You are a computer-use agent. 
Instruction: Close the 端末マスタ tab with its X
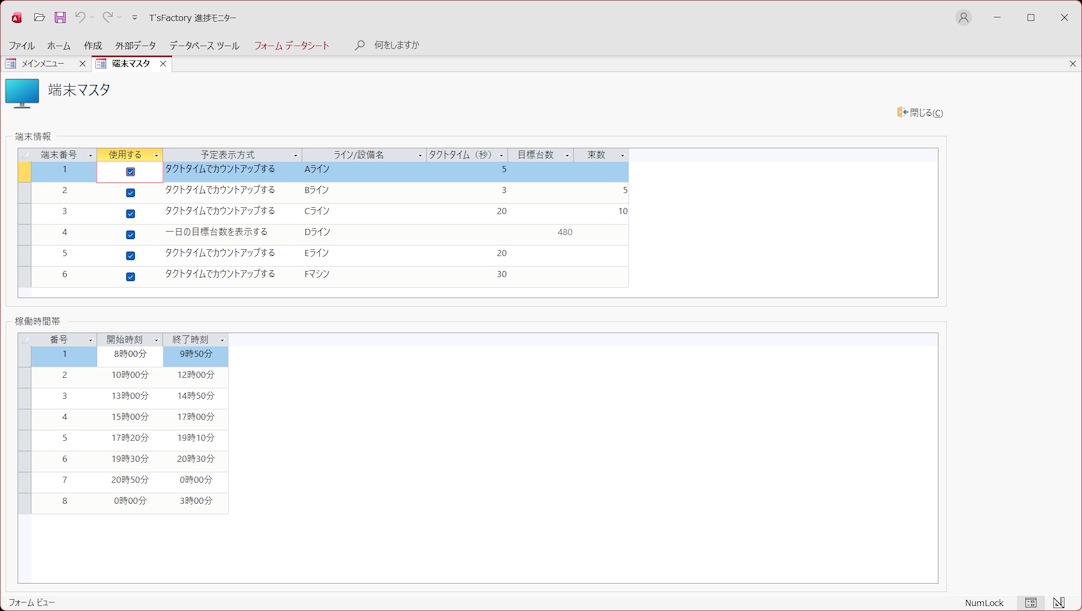pyautogui.click(x=163, y=64)
